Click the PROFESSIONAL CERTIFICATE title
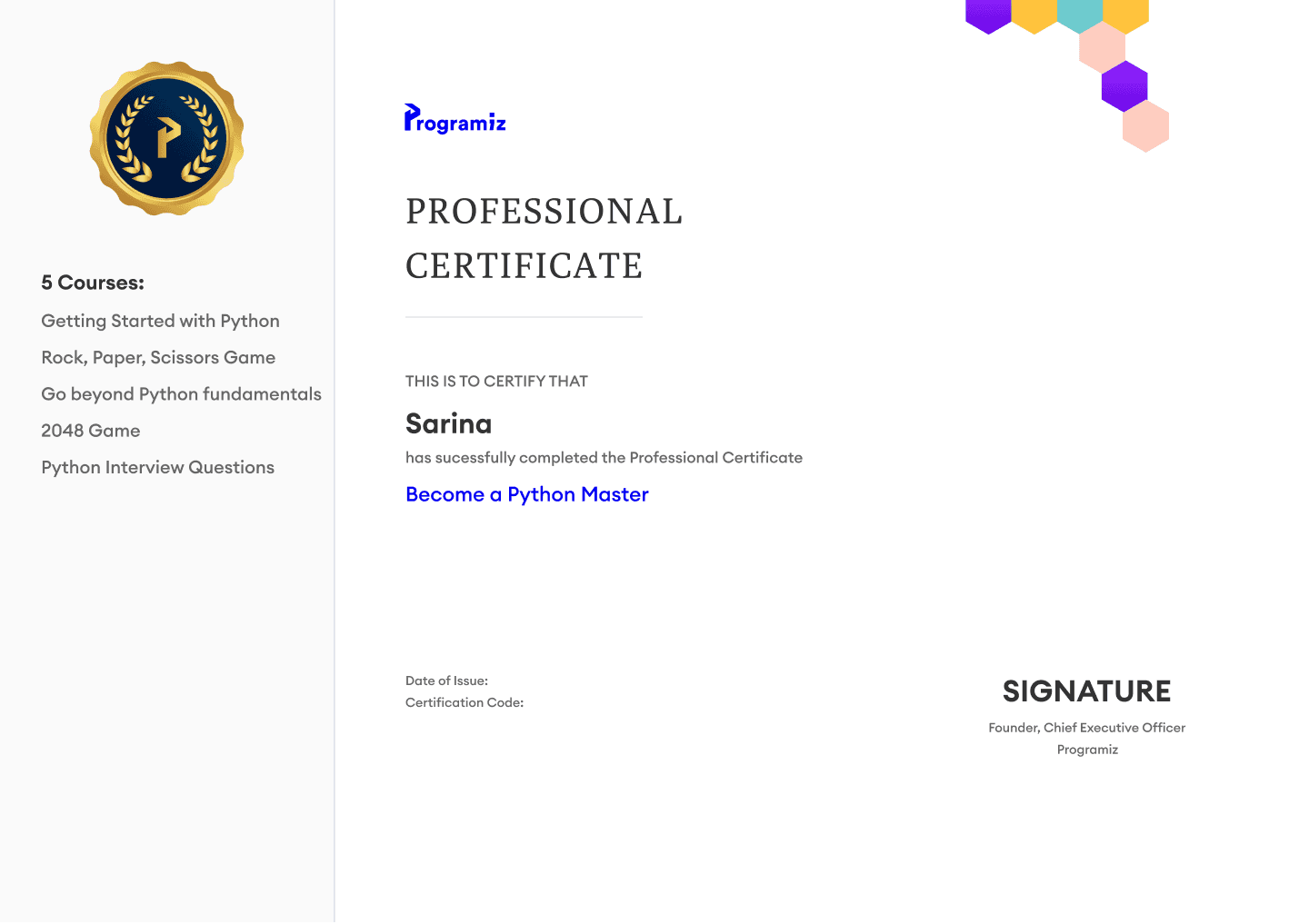This screenshot has height=924, width=1309. (x=544, y=238)
